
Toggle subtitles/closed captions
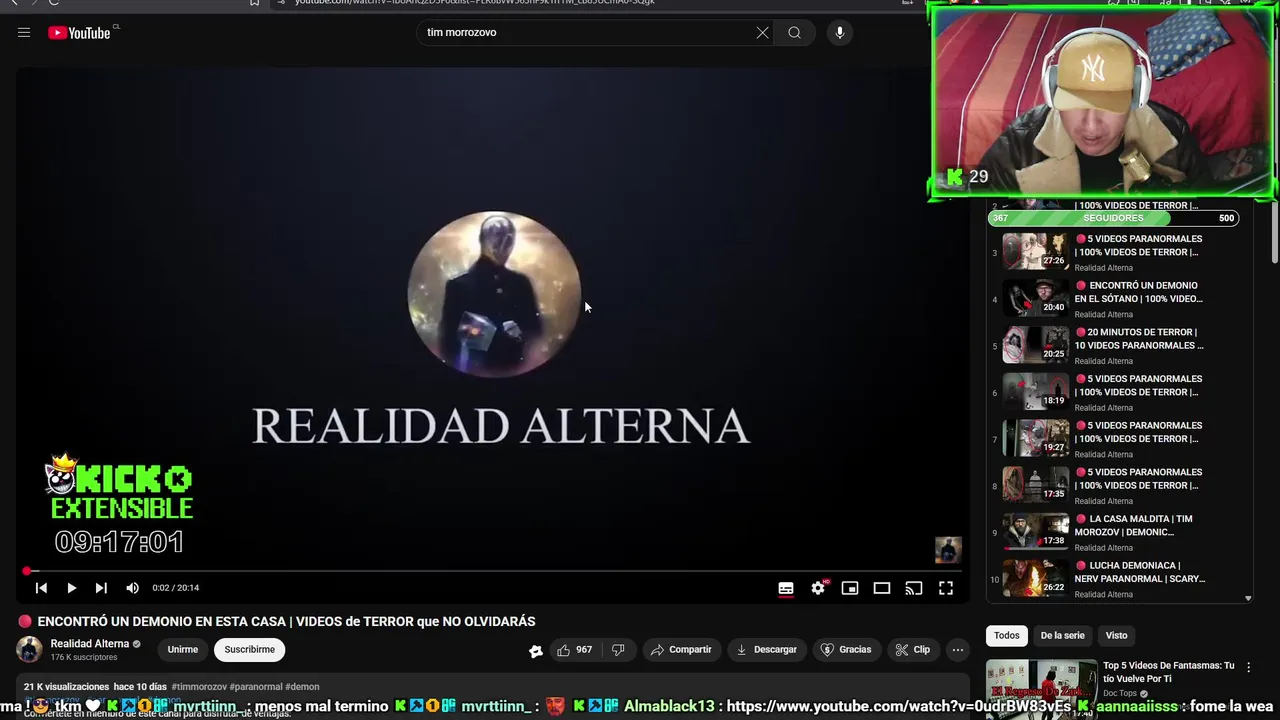click(x=786, y=588)
